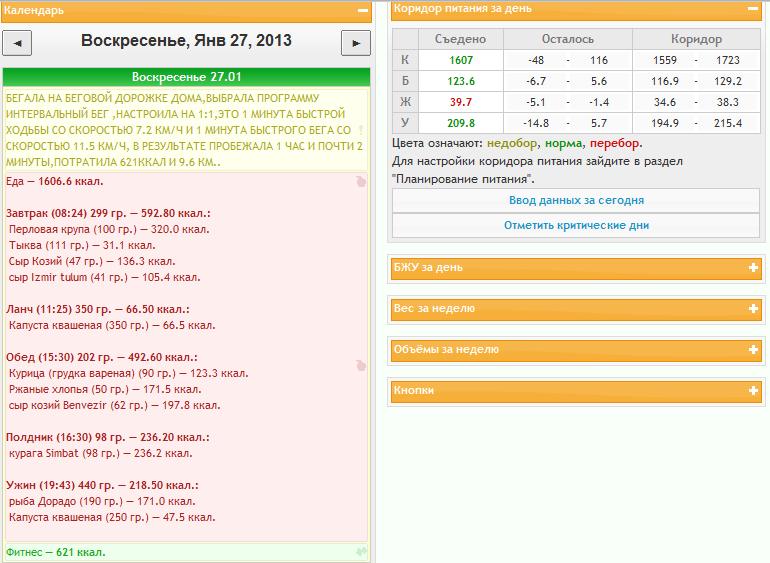
Task: Click the Объёмы за неделю header title
Action: (x=446, y=349)
